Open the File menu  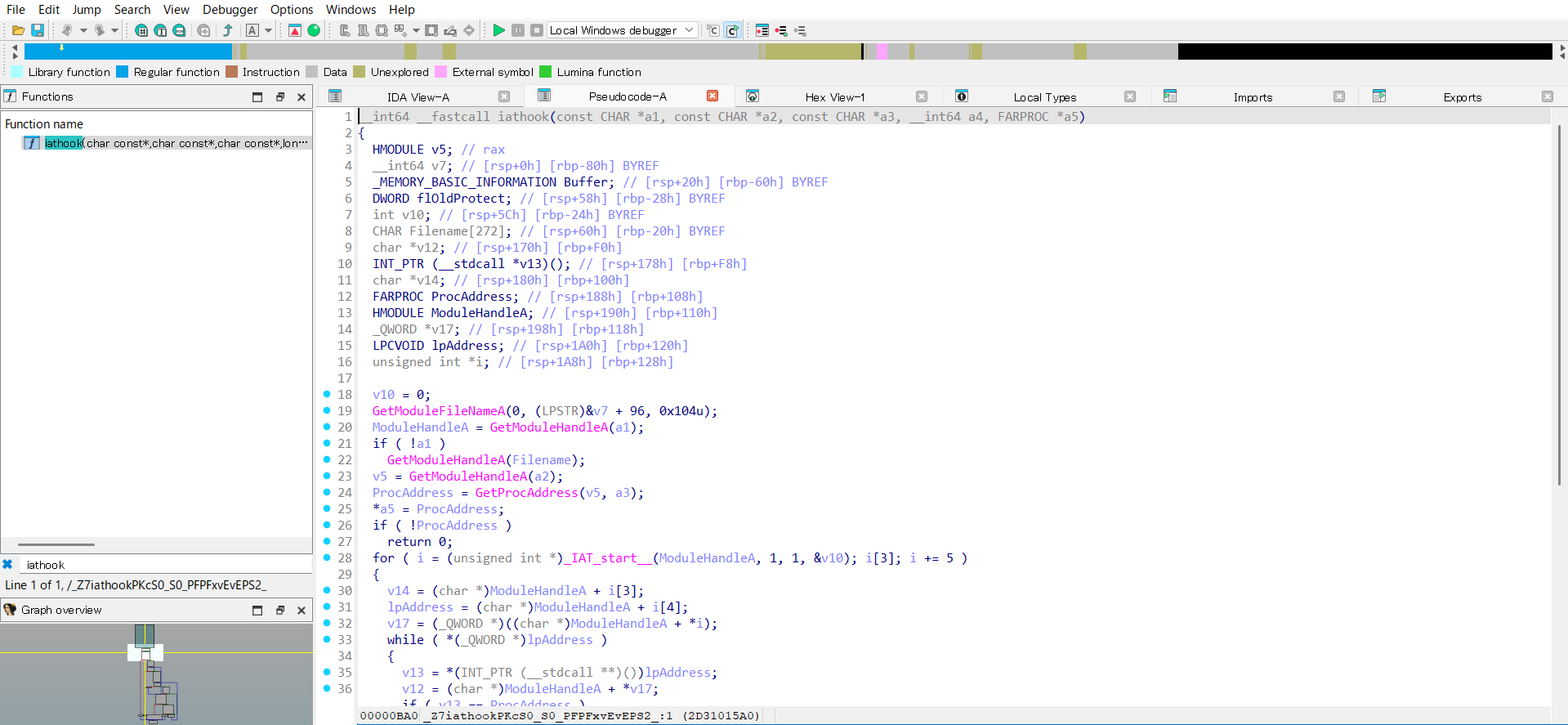[16, 9]
